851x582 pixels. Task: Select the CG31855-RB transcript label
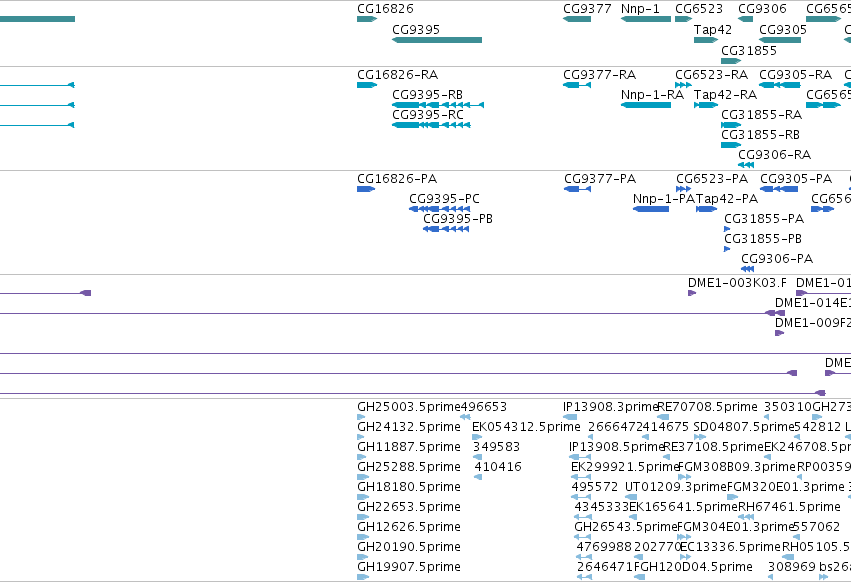(760, 135)
